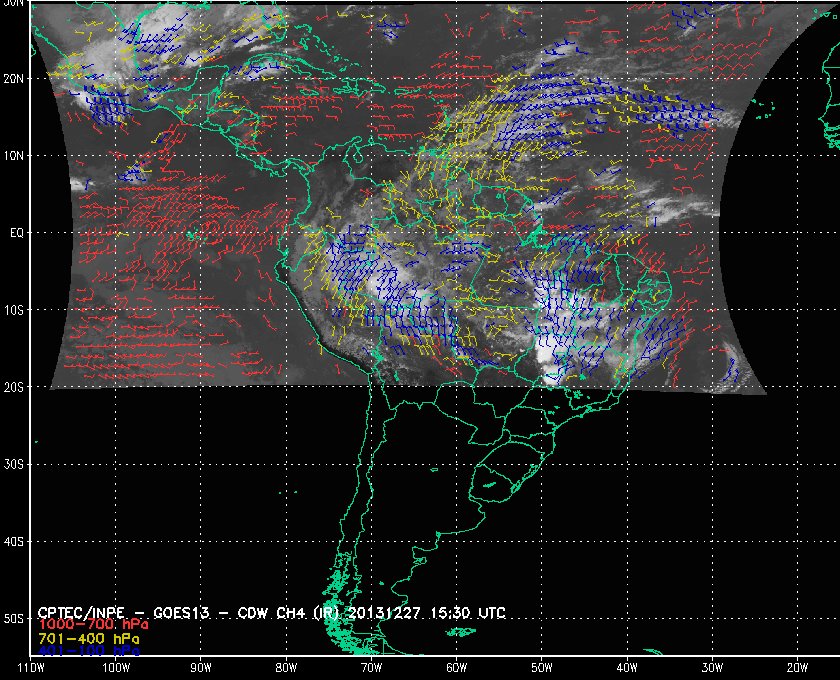Click the 80W longitude label
The height and width of the screenshot is (680, 840).
(x=286, y=668)
